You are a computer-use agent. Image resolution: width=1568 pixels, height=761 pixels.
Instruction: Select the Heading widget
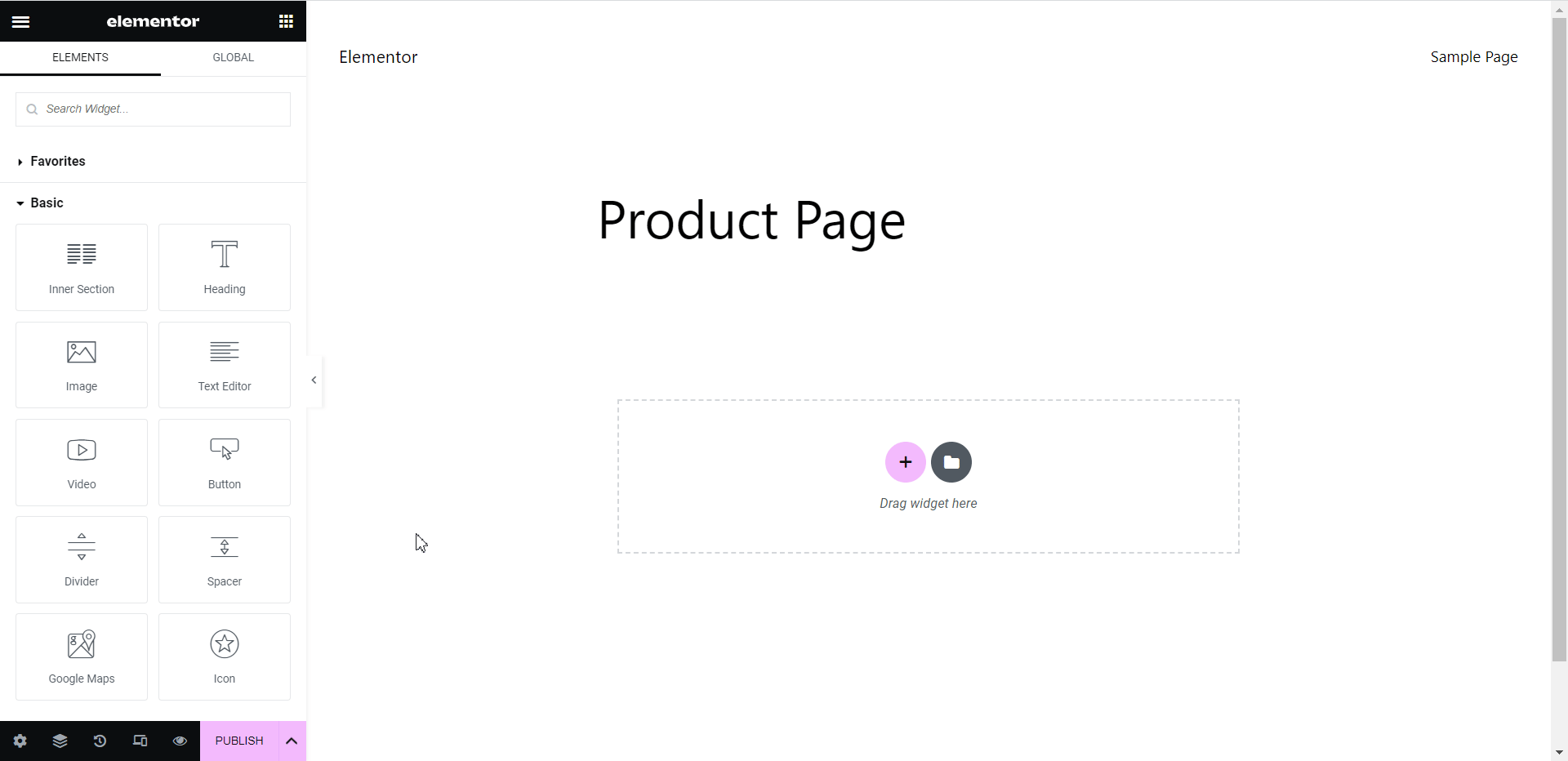[225, 267]
